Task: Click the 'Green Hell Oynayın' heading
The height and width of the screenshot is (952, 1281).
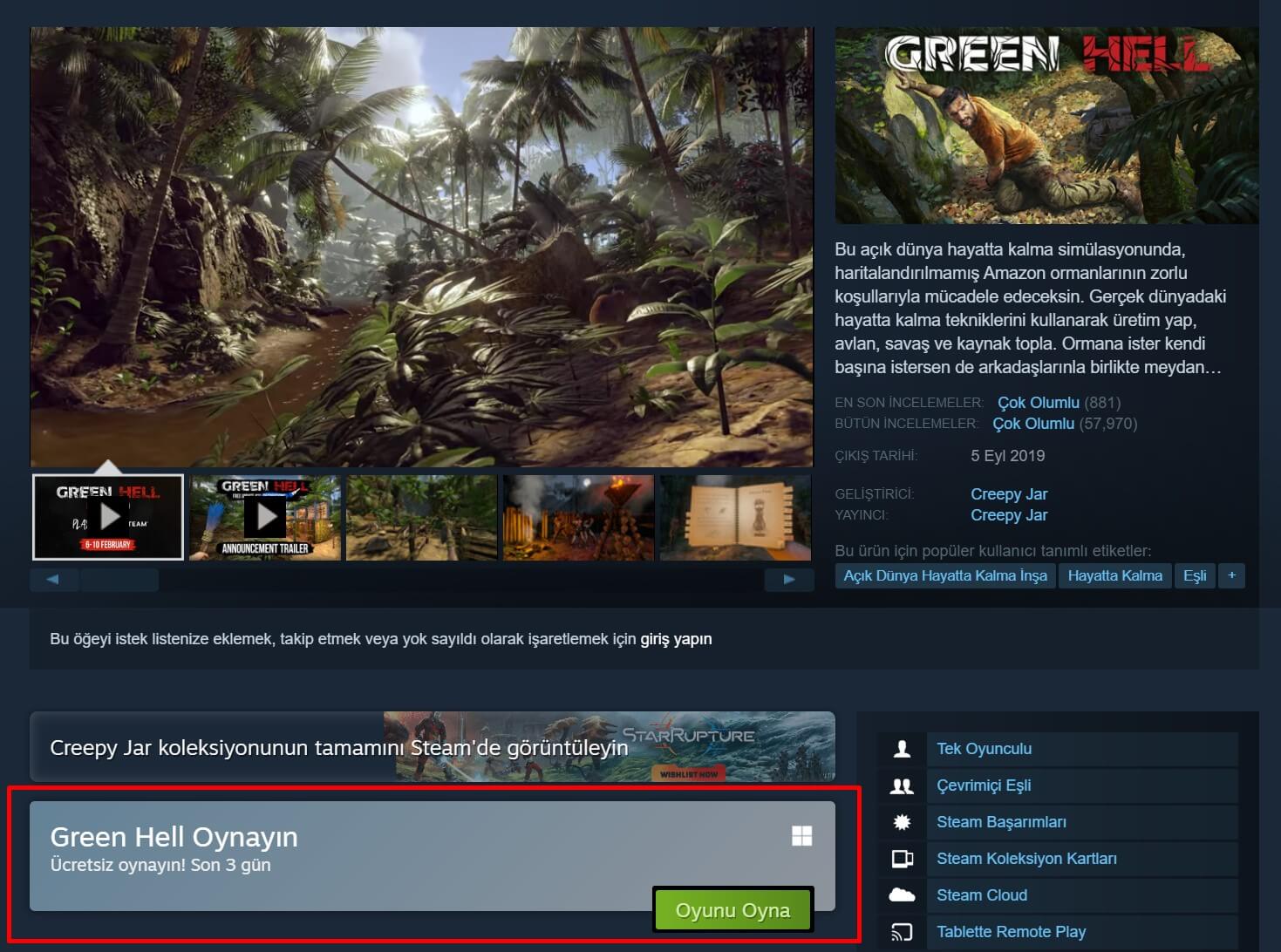Action: [174, 837]
